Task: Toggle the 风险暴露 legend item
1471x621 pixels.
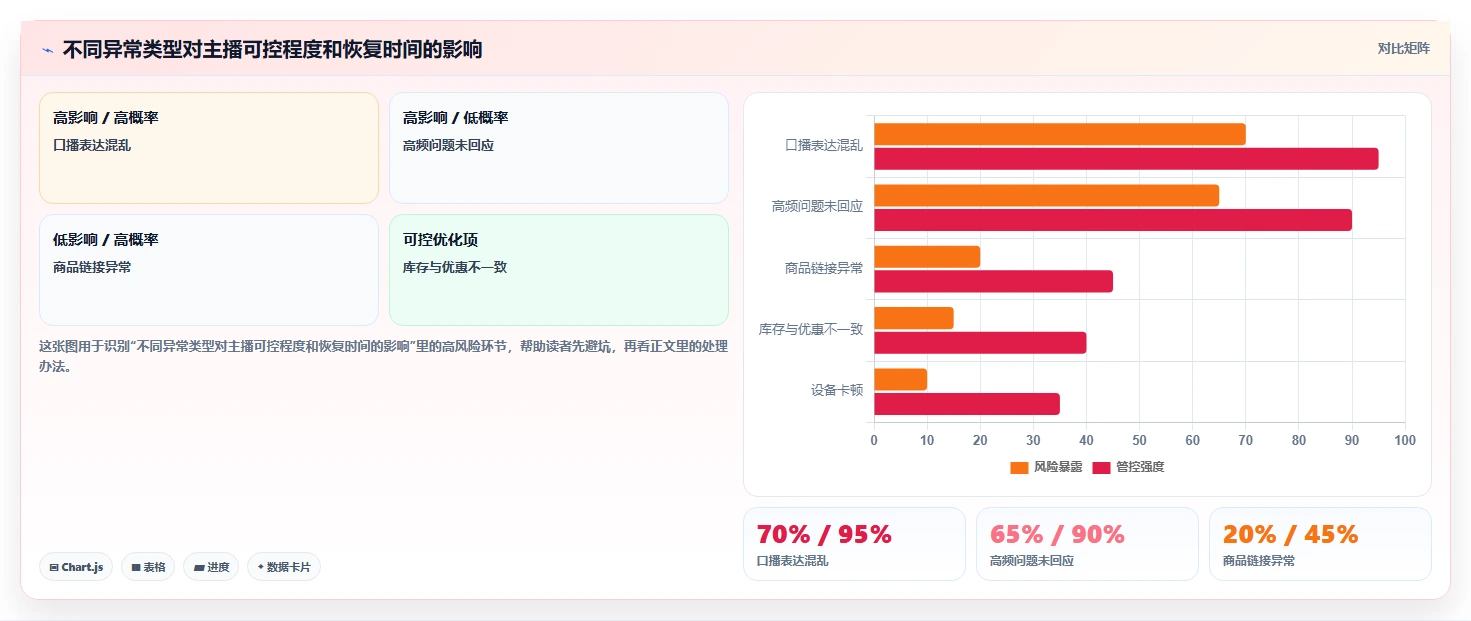Action: point(1046,467)
